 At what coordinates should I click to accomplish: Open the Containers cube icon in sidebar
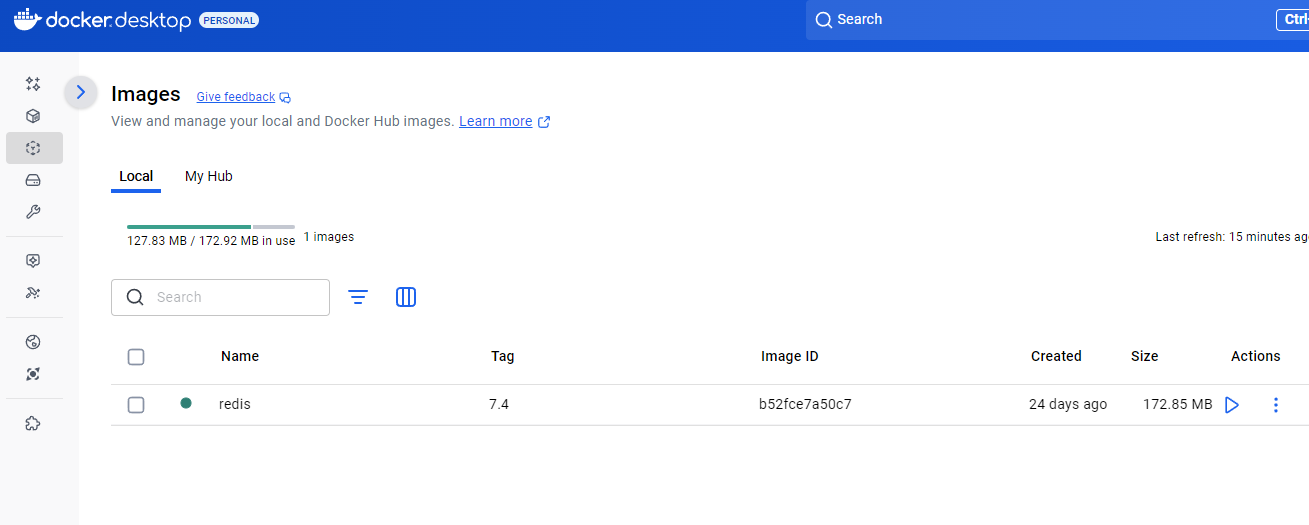point(33,116)
